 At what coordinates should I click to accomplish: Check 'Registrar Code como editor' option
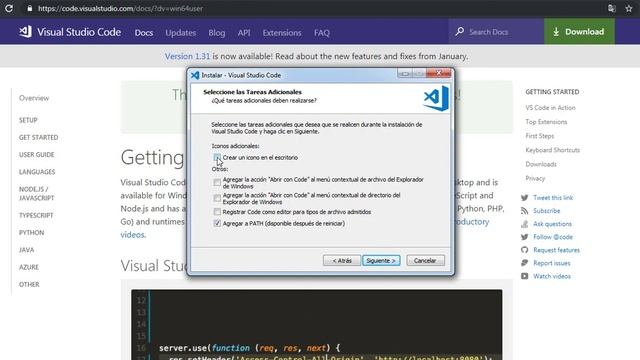coord(217,212)
